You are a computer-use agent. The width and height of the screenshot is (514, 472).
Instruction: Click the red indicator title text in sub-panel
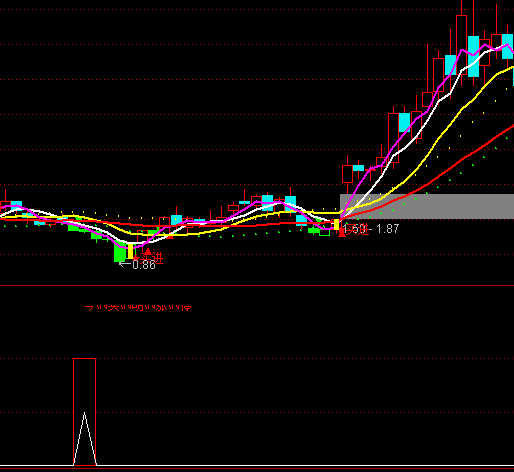click(138, 308)
